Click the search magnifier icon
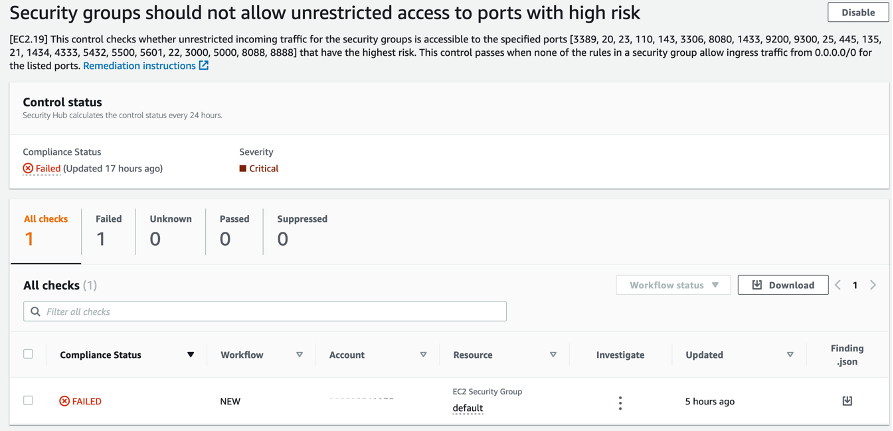 [36, 312]
